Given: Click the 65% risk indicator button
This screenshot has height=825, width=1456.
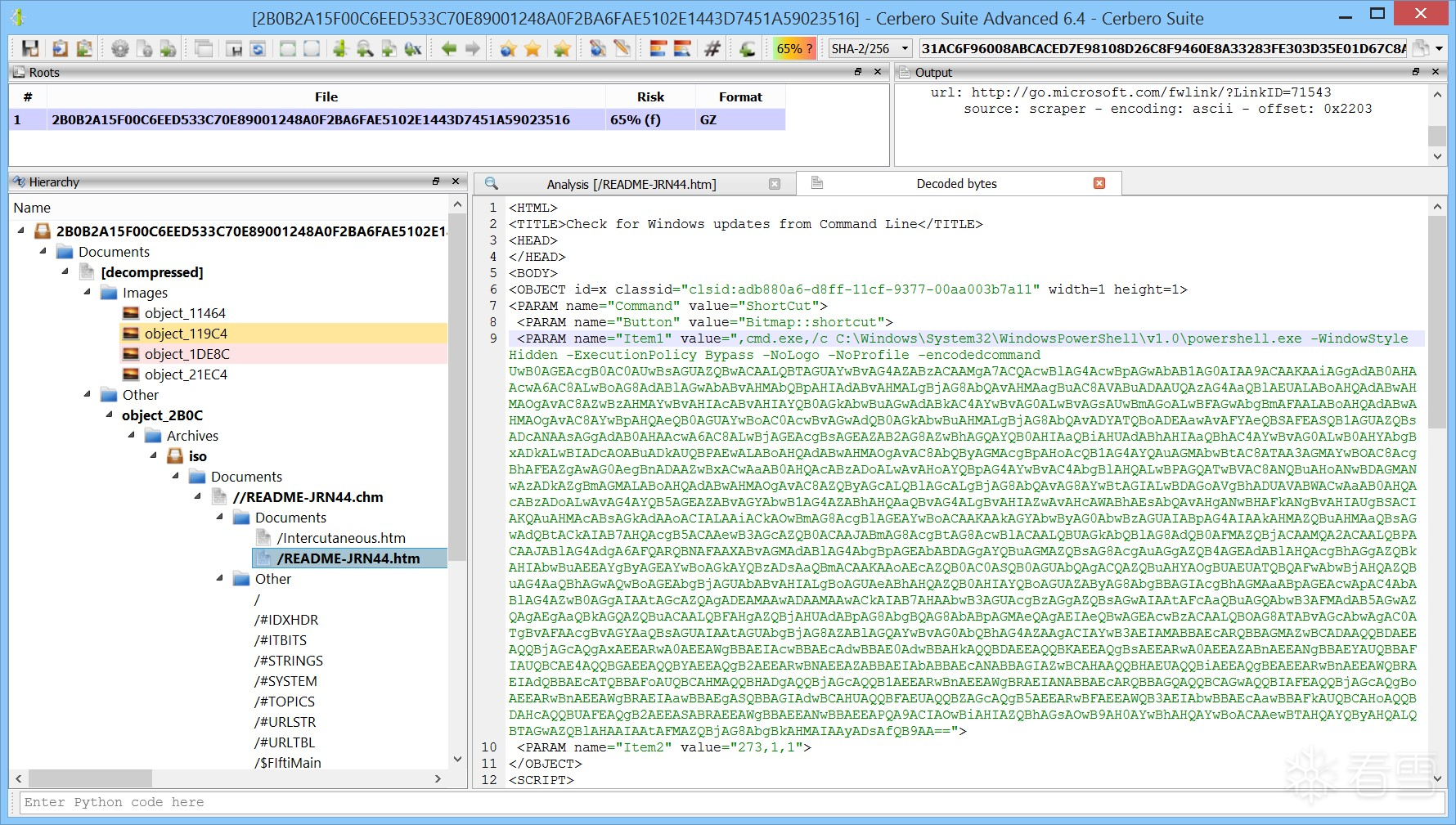Looking at the screenshot, I should coord(795,49).
